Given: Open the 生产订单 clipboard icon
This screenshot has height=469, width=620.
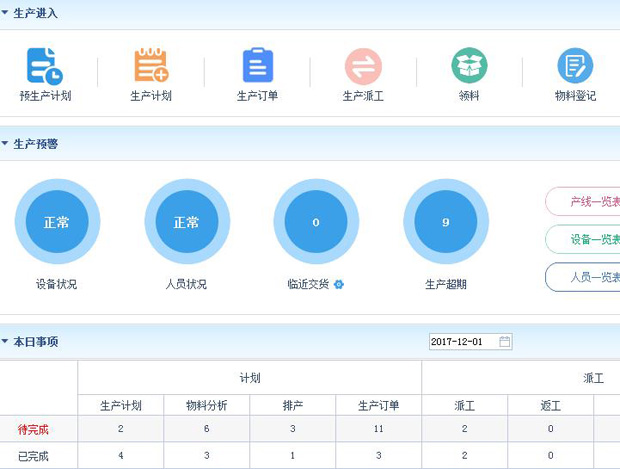Looking at the screenshot, I should 257,66.
